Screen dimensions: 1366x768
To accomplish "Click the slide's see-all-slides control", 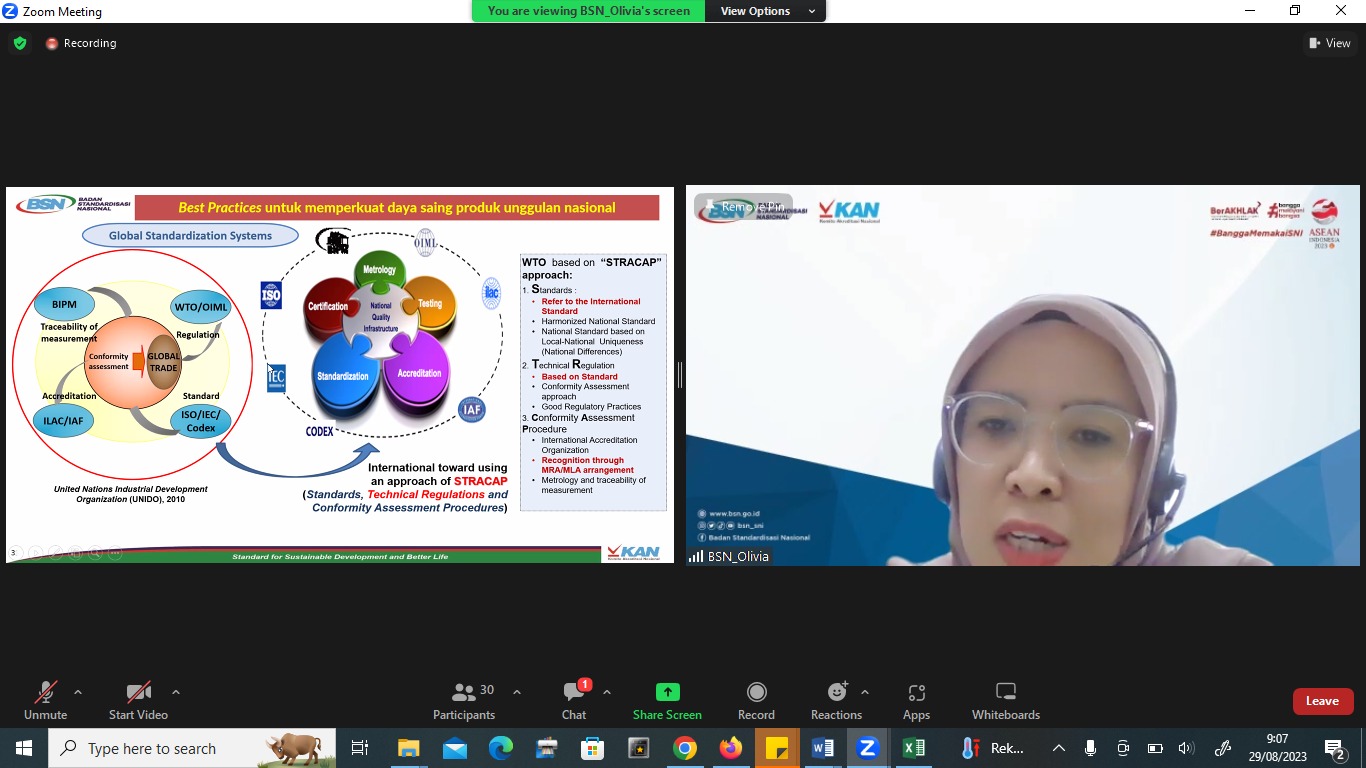I will tap(75, 552).
